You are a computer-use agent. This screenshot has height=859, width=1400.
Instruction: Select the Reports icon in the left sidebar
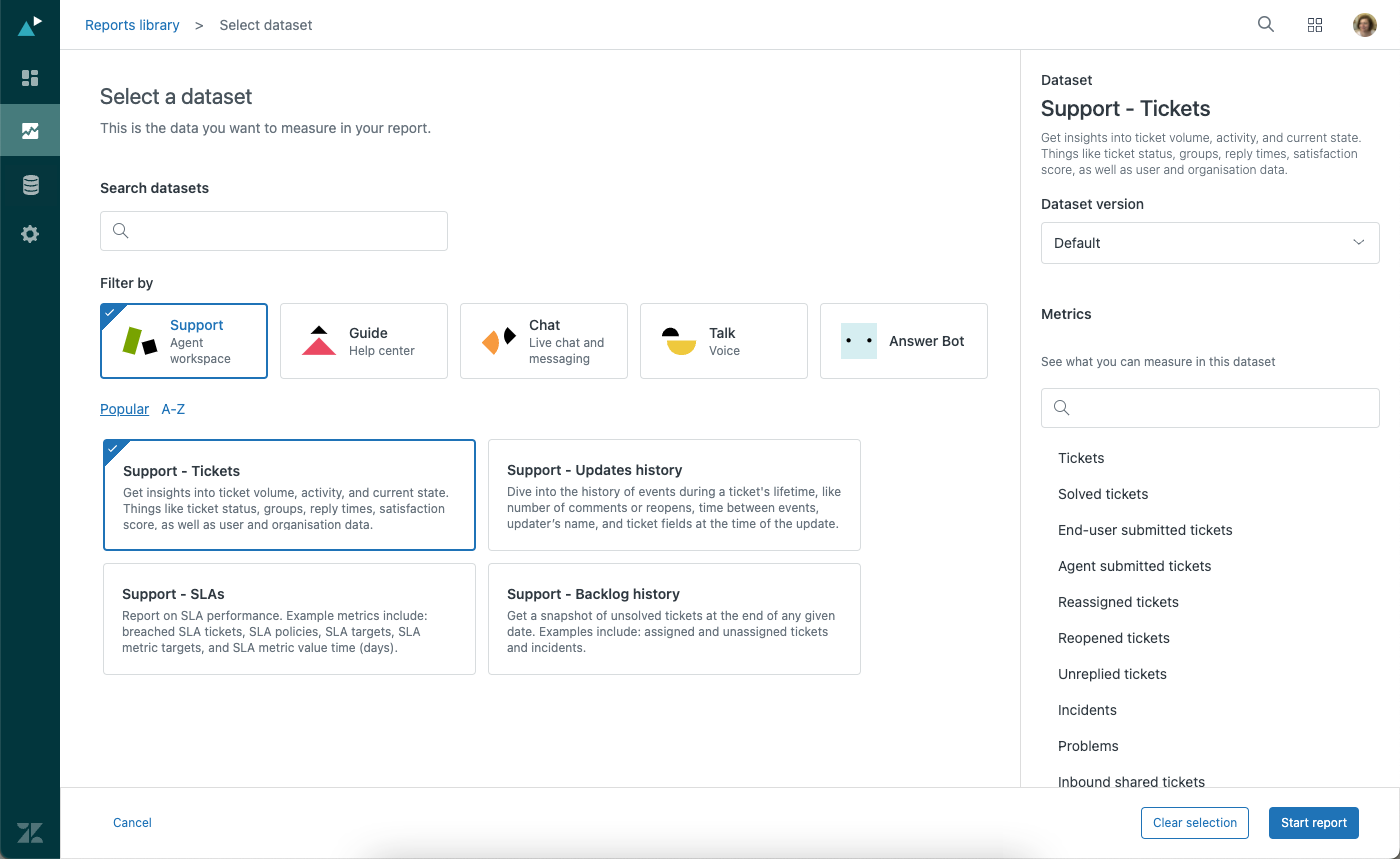30,129
